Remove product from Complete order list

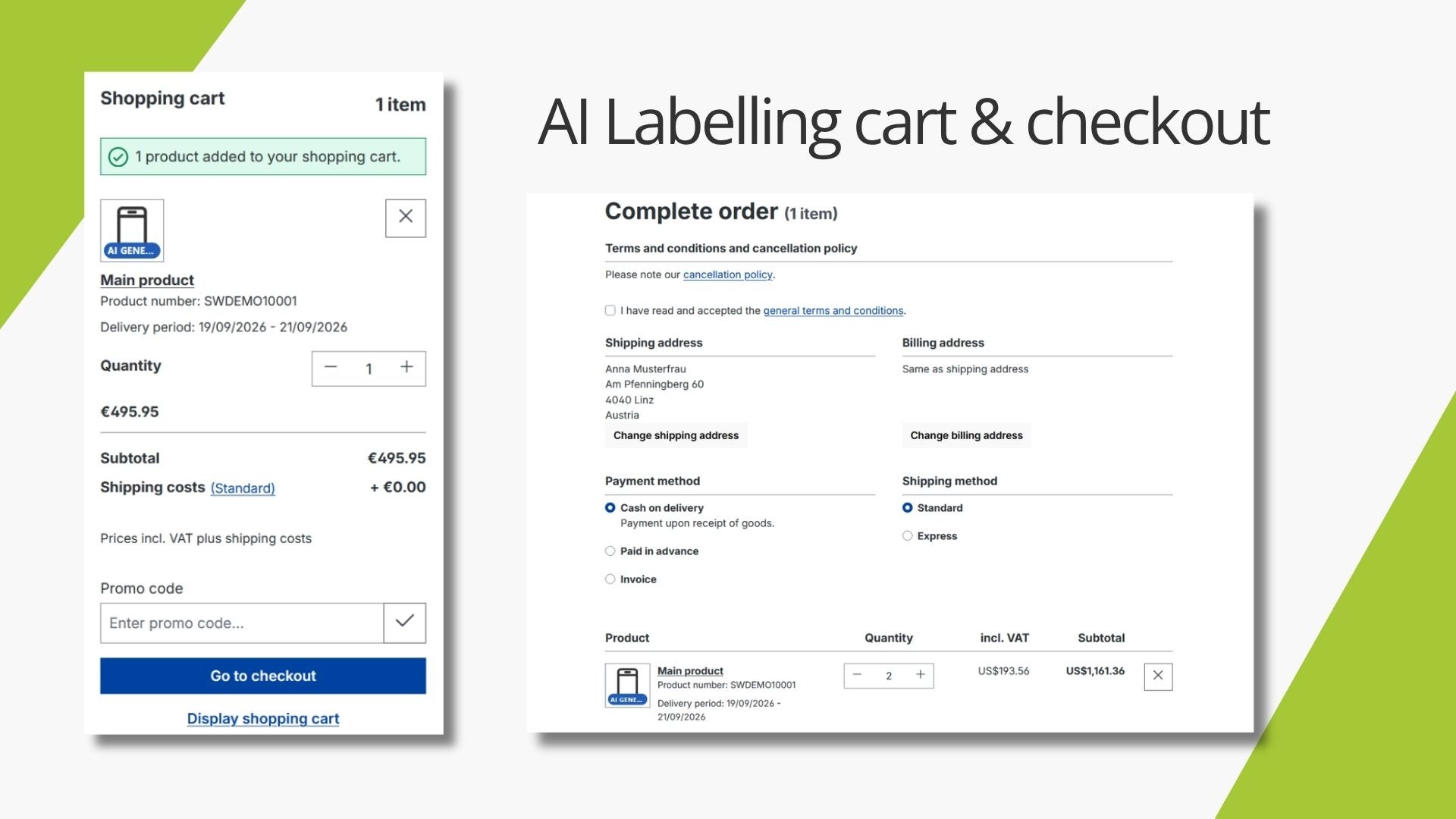(1158, 676)
